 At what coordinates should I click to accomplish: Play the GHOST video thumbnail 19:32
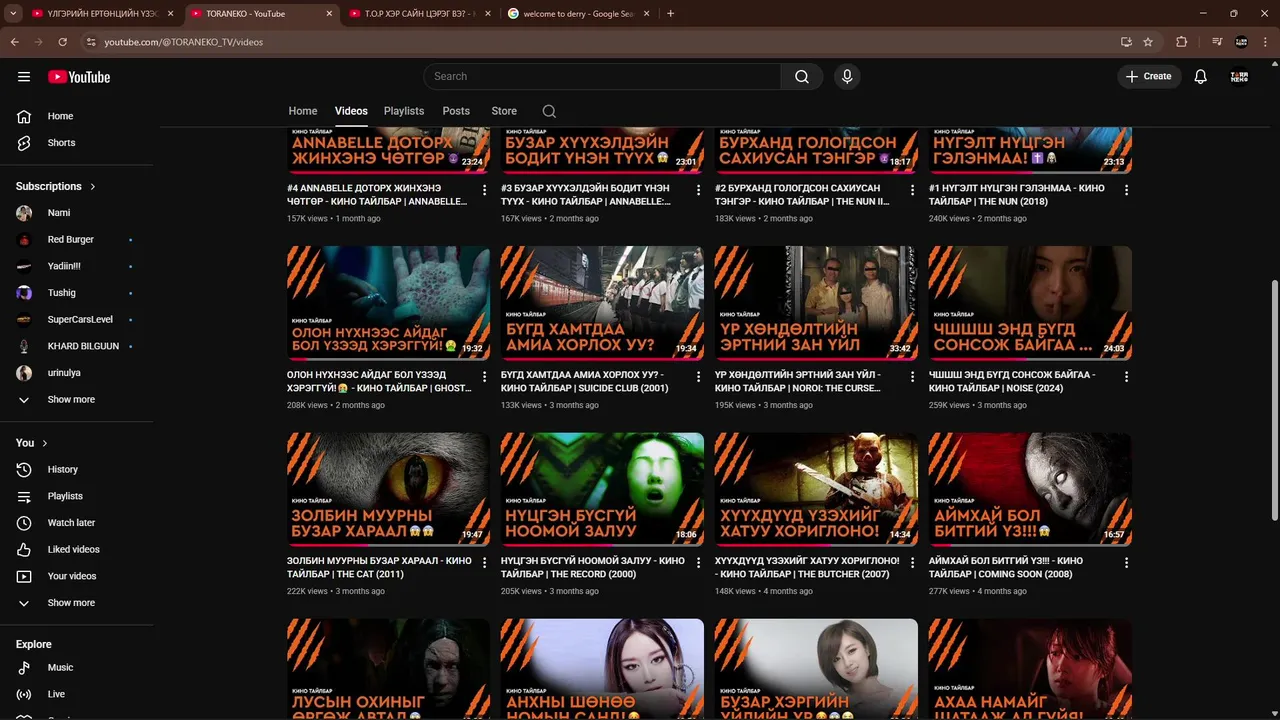click(388, 303)
